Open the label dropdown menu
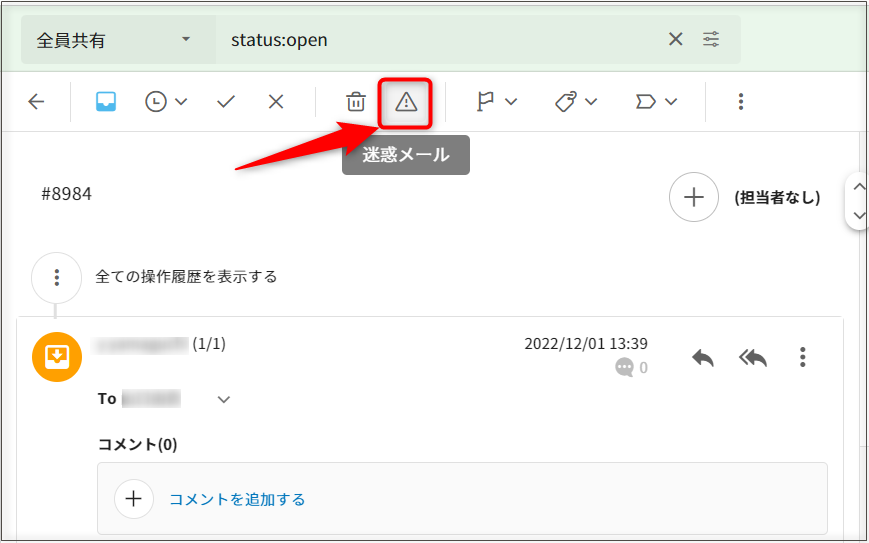The width and height of the screenshot is (869, 543). tap(656, 101)
